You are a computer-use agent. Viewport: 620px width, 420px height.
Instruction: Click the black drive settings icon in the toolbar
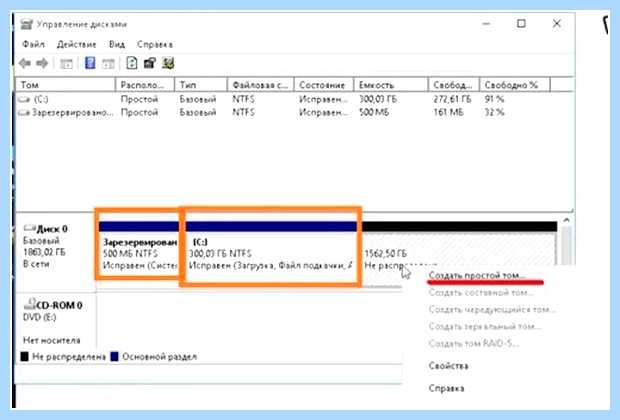(x=150, y=63)
